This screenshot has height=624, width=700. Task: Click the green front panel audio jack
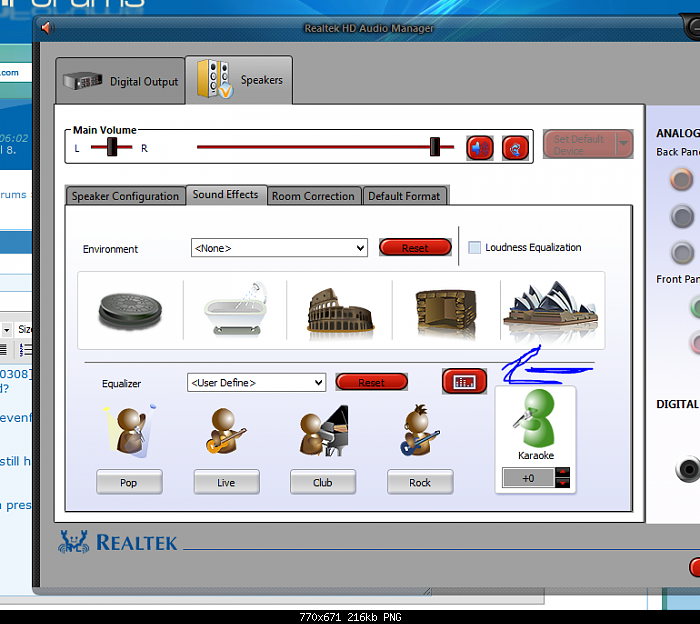pyautogui.click(x=696, y=307)
